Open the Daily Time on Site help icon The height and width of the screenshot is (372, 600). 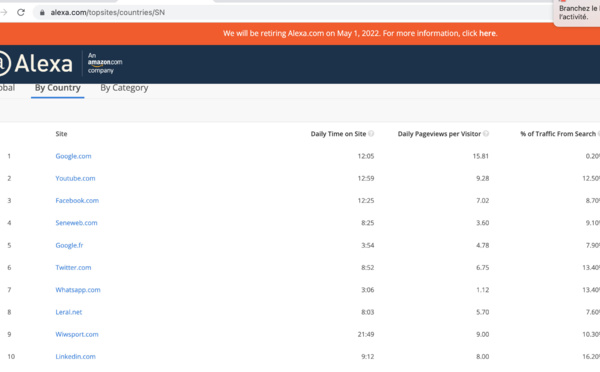(371, 134)
